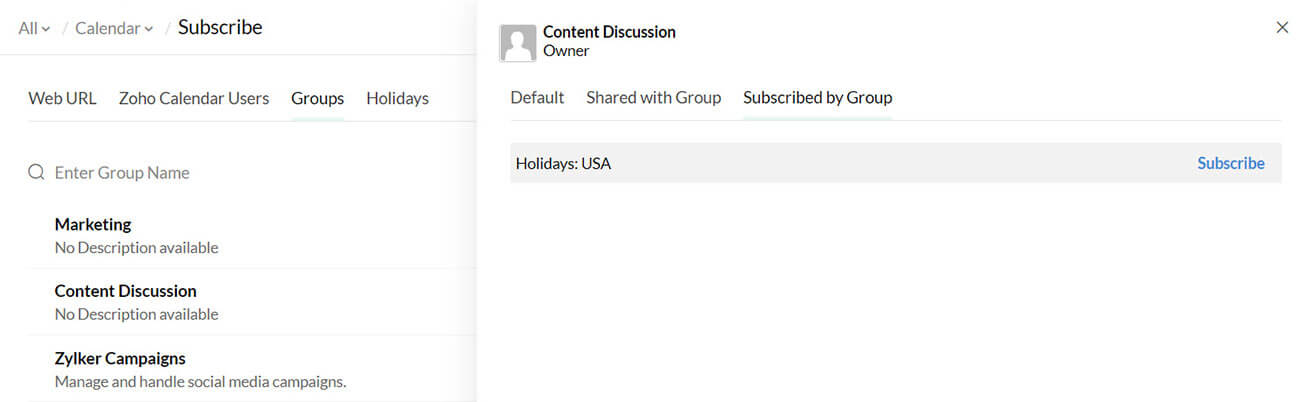Select the Groups tab
This screenshot has height=402, width=1300.
coord(317,98)
